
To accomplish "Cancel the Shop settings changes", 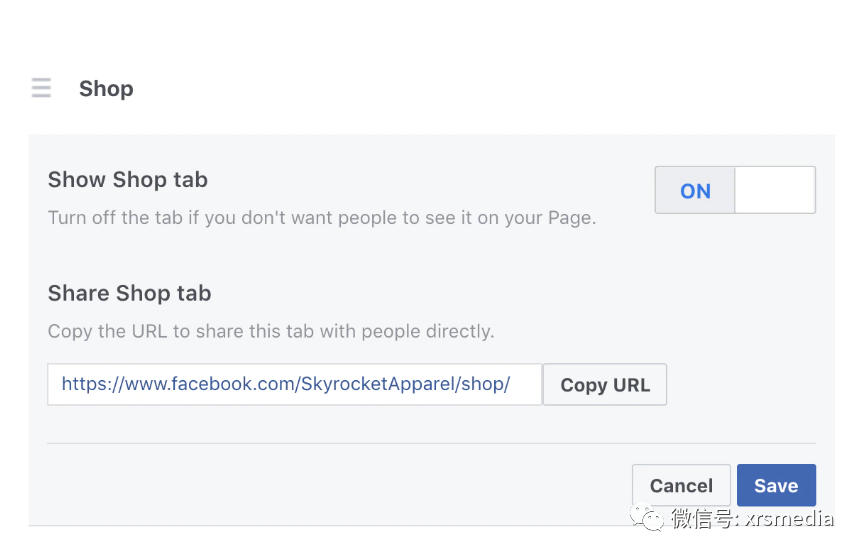I will [681, 486].
